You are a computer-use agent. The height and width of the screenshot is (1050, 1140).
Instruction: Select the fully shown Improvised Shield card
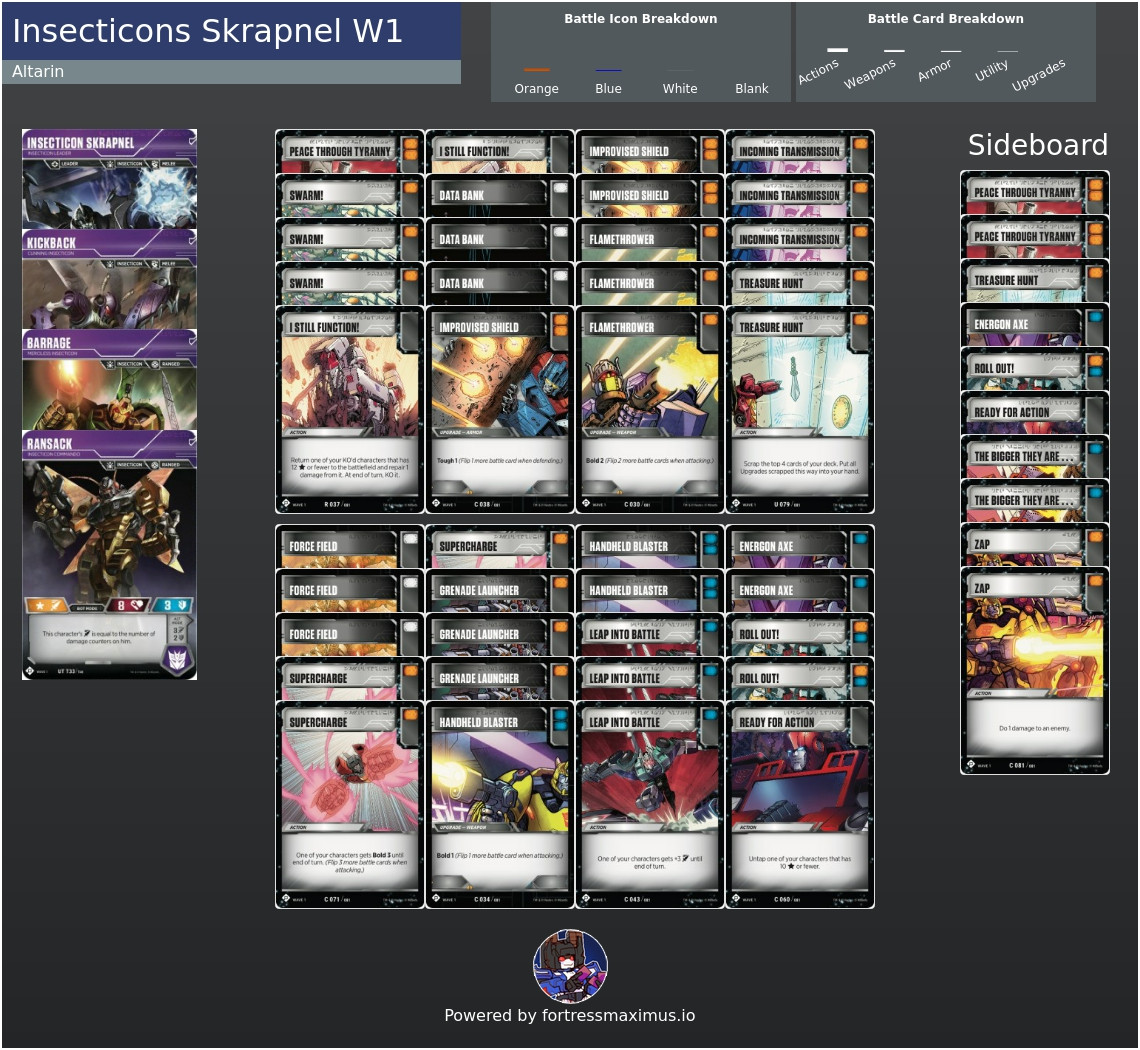point(499,410)
